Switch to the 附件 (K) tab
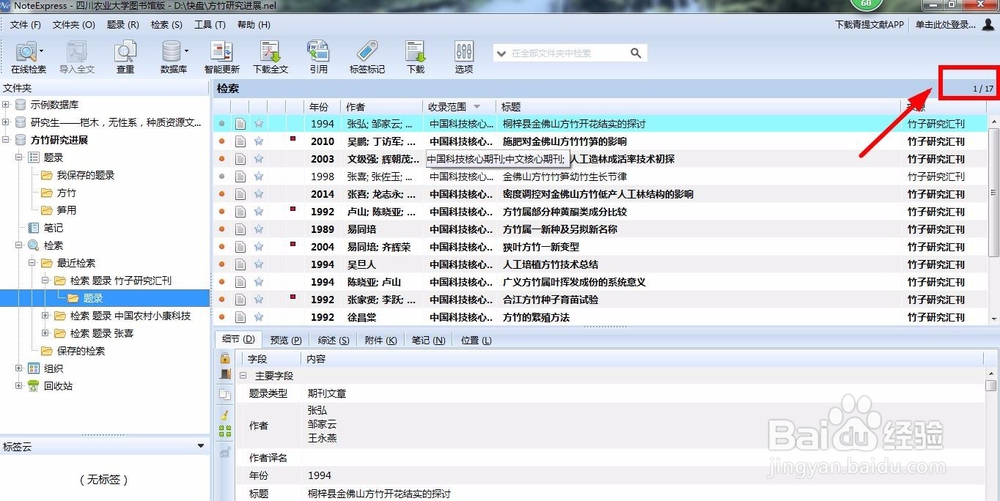This screenshot has height=501, width=1000. coord(381,340)
